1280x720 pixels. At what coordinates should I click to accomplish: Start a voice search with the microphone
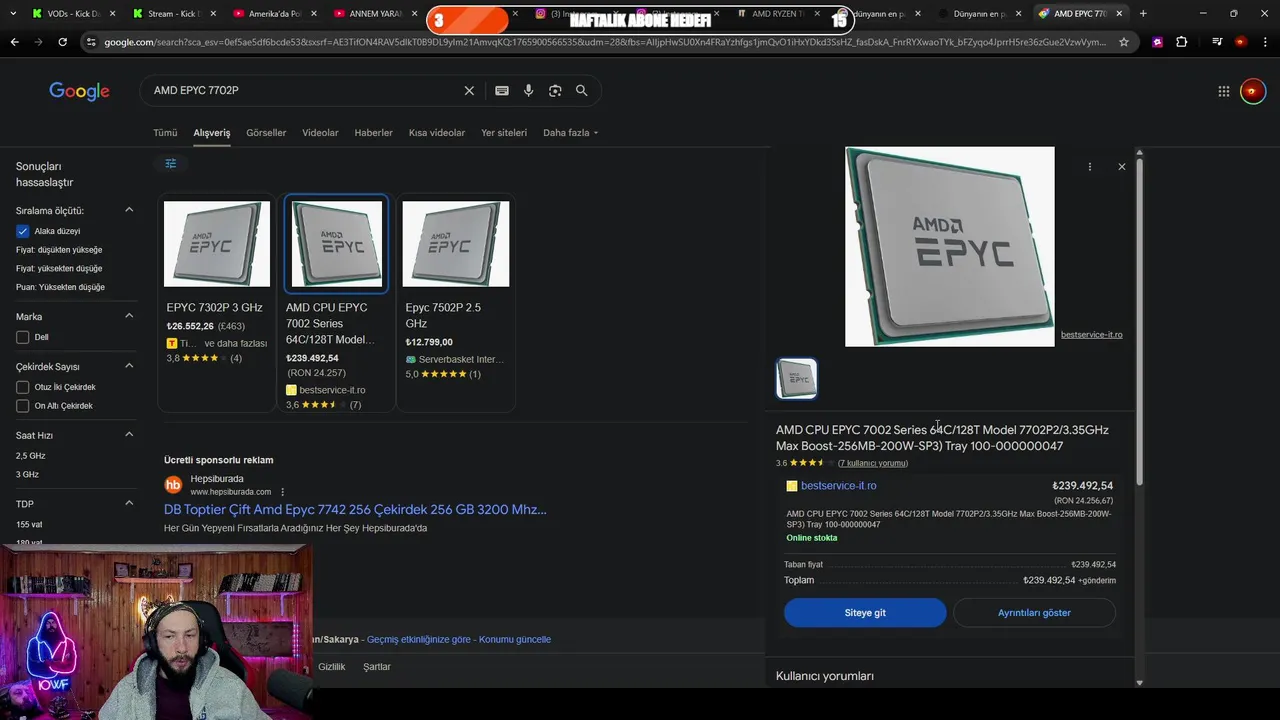coord(529,90)
